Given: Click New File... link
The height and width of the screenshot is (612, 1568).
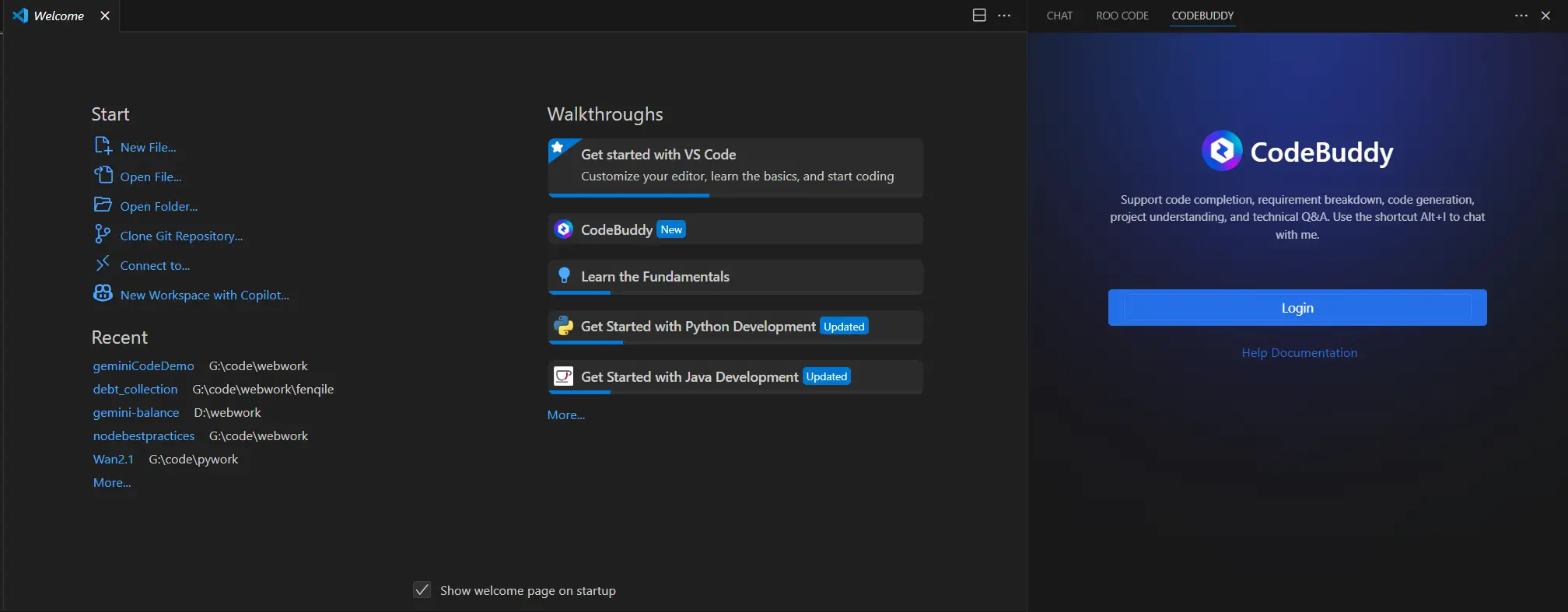Looking at the screenshot, I should pyautogui.click(x=148, y=147).
